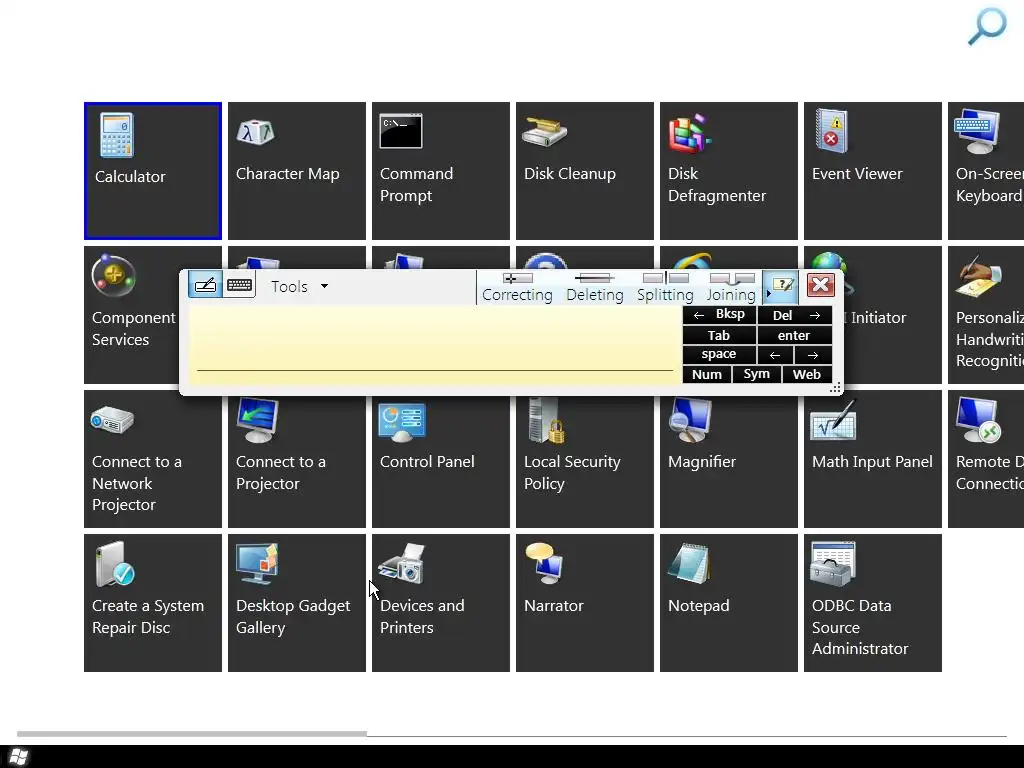
Task: Open Devices and Printers
Action: point(441,603)
